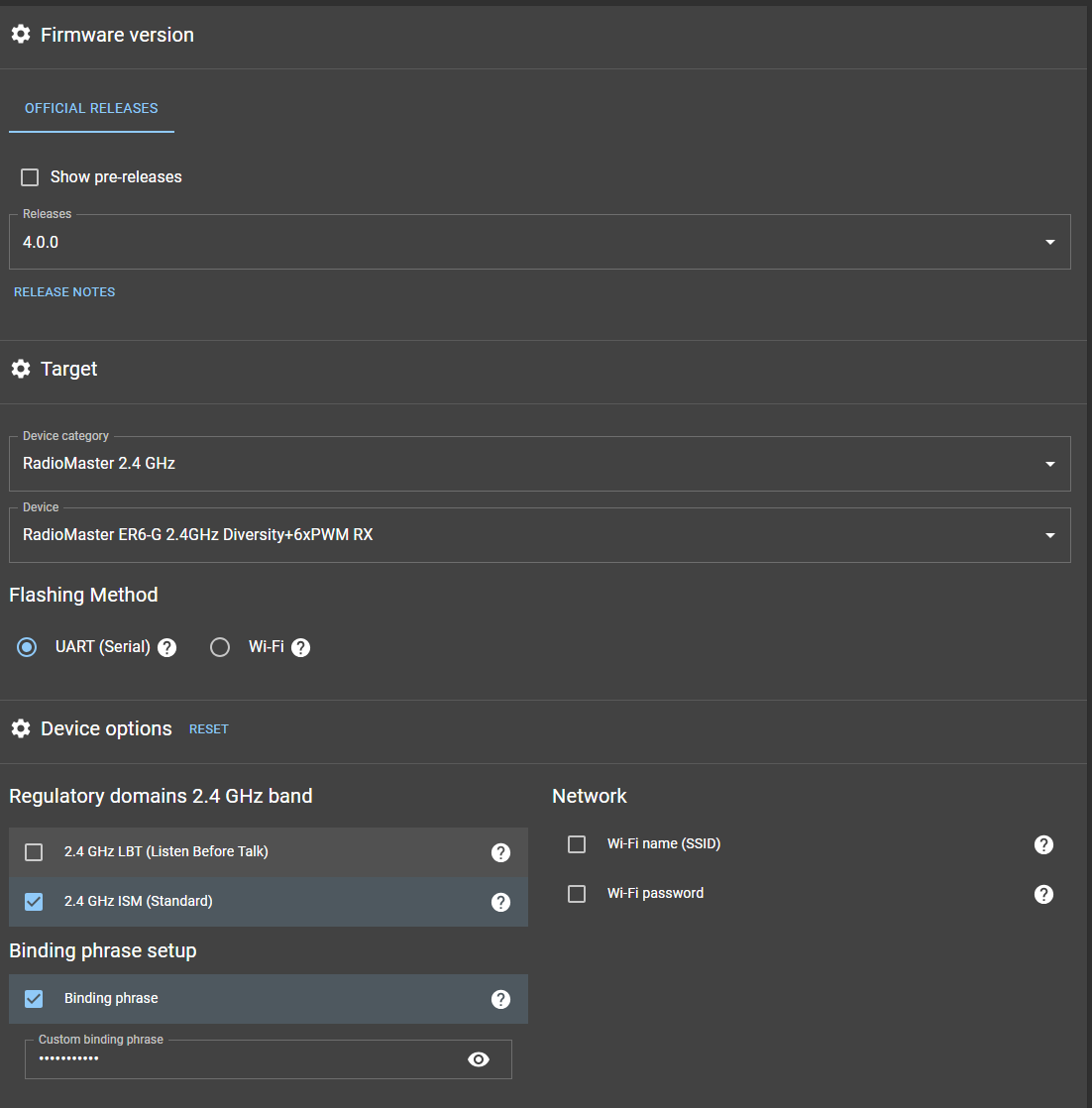Open help for Wi-Fi flashing method
Screen dimensions: 1092x1108
tap(301, 647)
